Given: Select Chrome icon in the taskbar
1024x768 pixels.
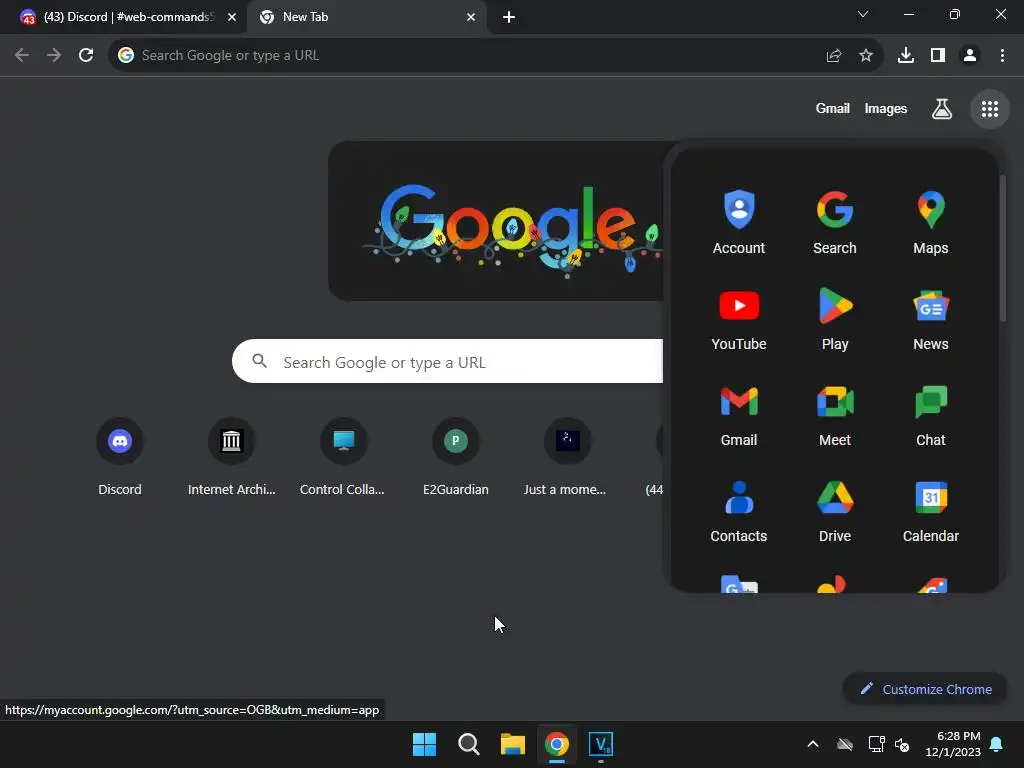Looking at the screenshot, I should (557, 744).
